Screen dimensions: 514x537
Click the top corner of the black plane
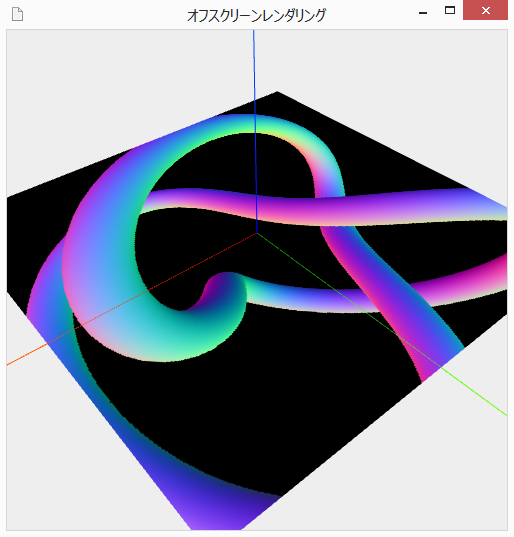(277, 92)
